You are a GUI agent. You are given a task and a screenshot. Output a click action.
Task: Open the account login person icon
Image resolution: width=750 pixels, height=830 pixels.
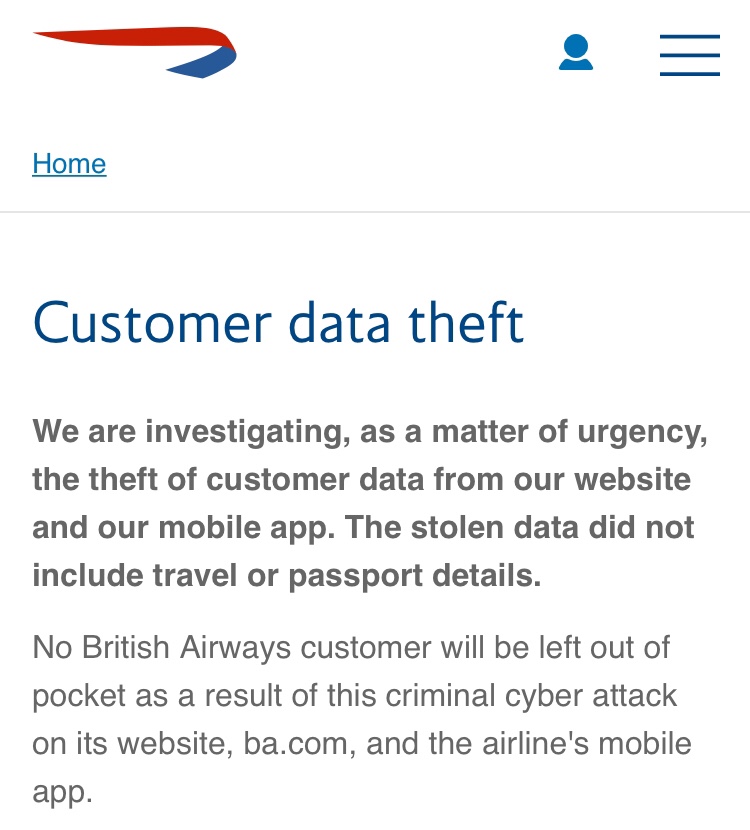click(x=576, y=52)
